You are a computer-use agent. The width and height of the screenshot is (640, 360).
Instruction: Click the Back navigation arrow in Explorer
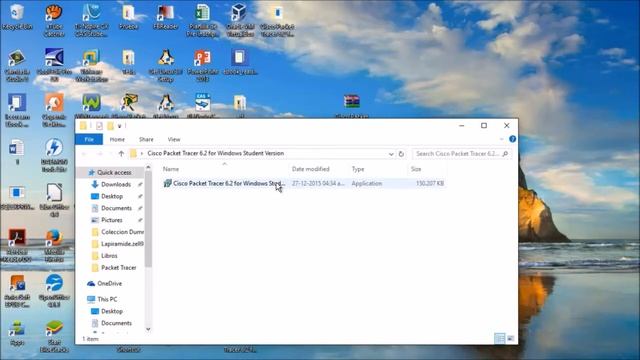84,154
